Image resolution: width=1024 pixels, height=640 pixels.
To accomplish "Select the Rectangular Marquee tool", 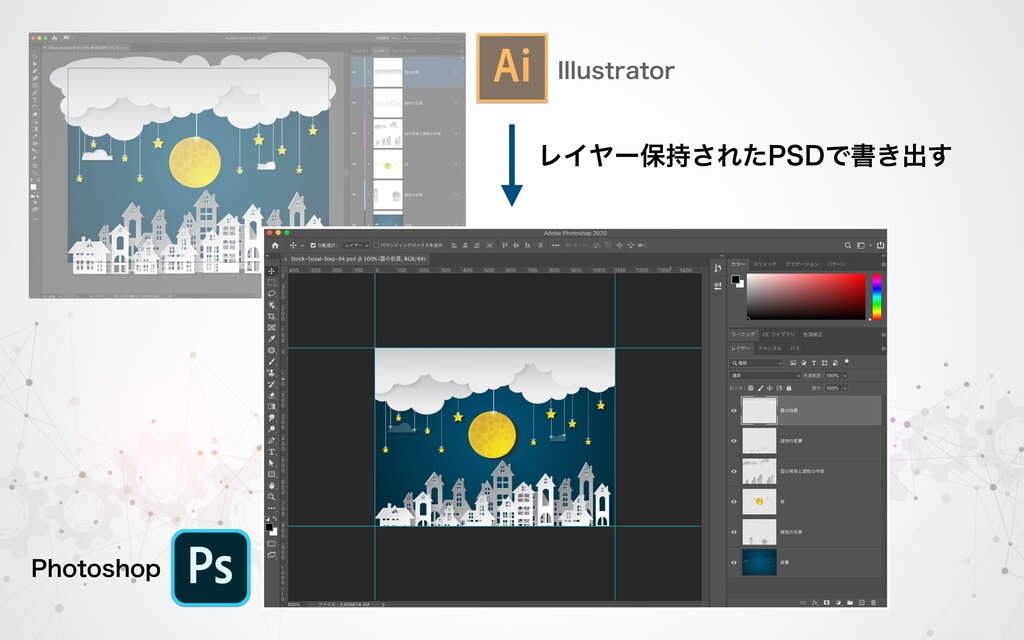I will [x=272, y=282].
